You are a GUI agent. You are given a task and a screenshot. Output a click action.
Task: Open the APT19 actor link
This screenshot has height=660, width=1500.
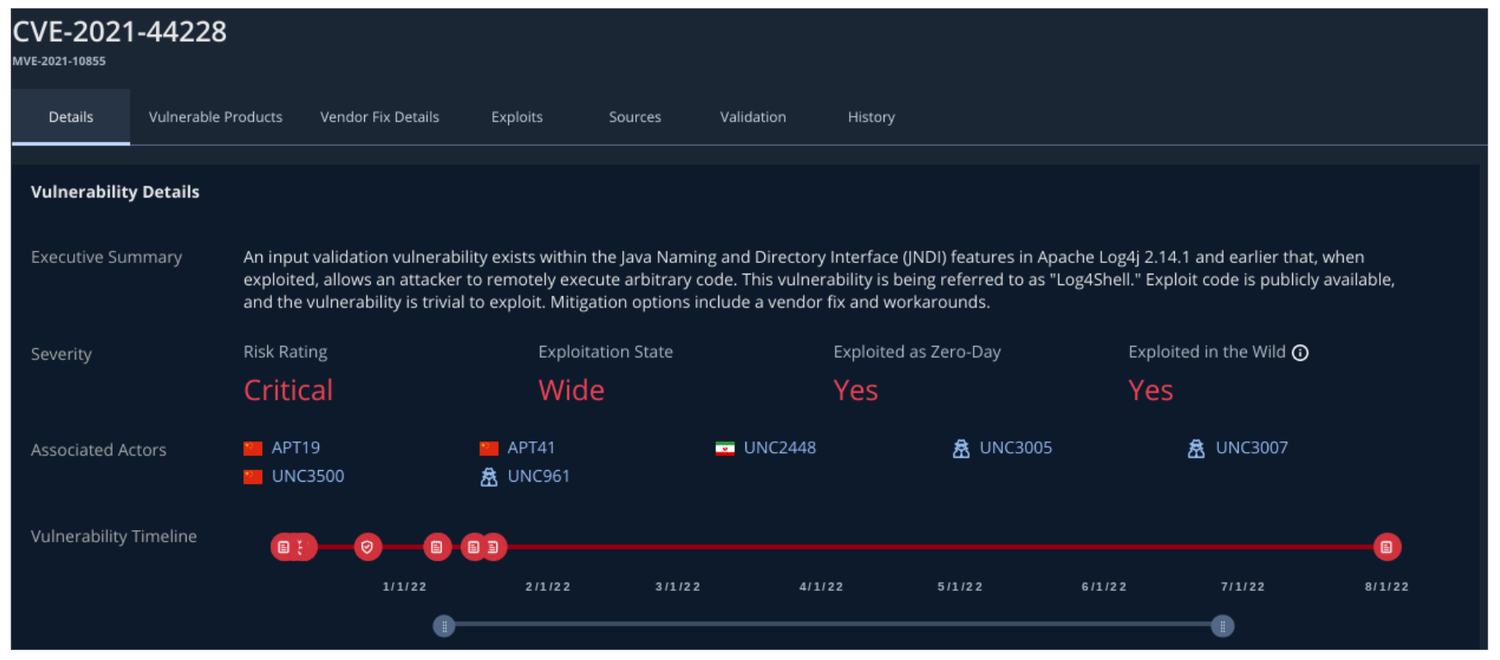coord(296,448)
